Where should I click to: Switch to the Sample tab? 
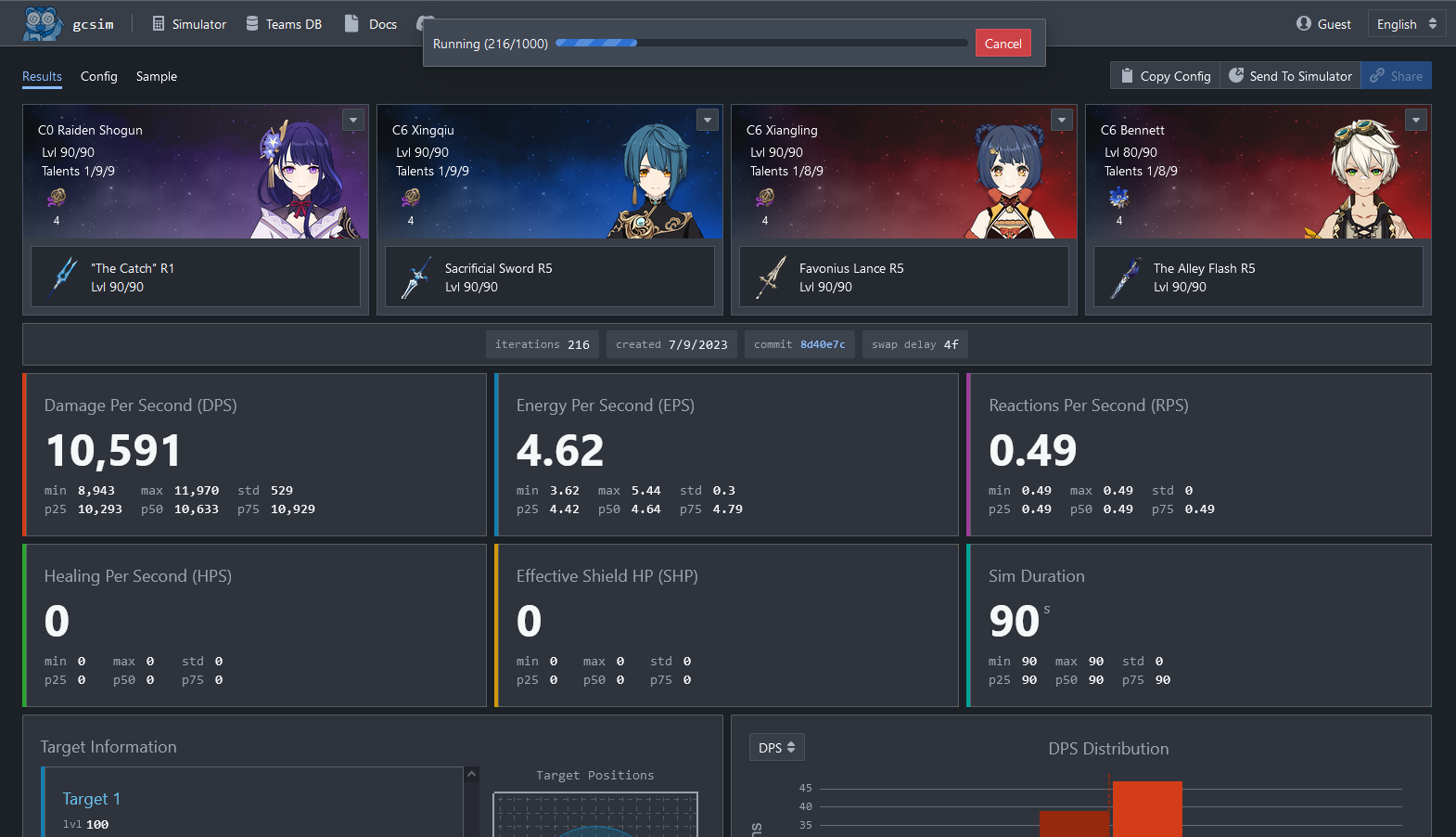[156, 76]
